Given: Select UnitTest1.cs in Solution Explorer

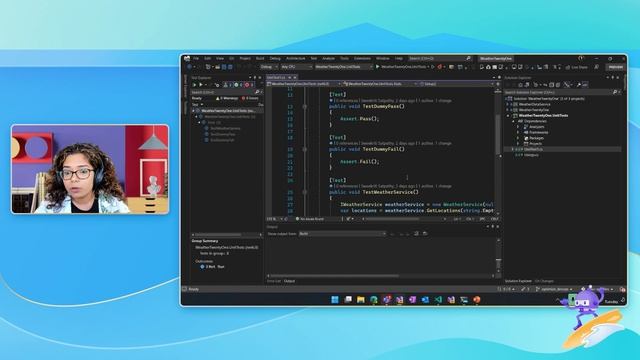Looking at the screenshot, I should point(533,149).
